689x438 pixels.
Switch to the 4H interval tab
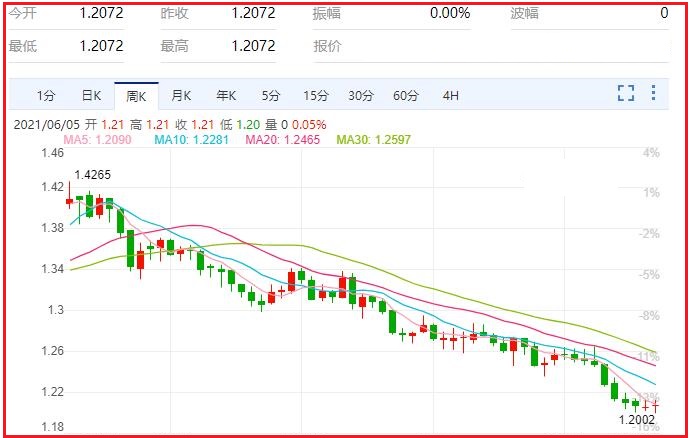click(450, 96)
